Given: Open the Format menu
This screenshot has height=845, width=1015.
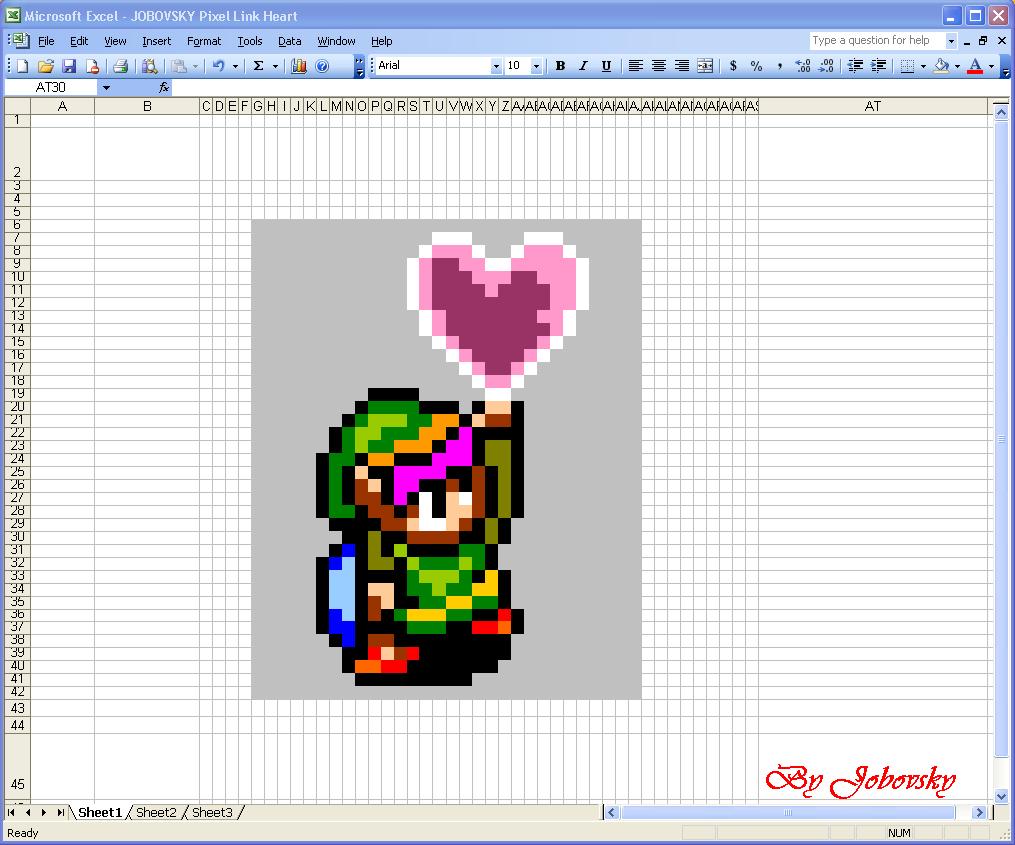Looking at the screenshot, I should [204, 41].
